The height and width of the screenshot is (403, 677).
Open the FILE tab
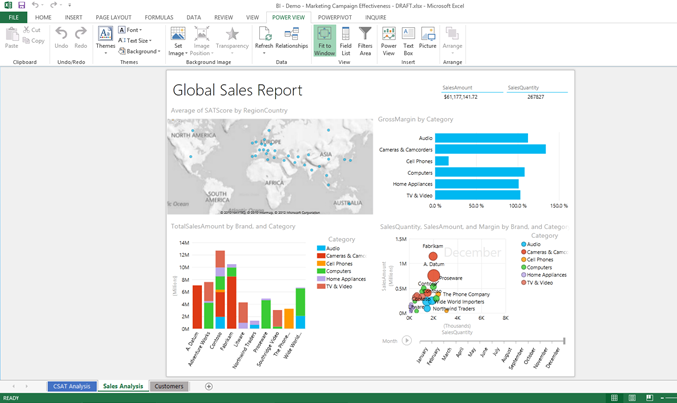[13, 17]
